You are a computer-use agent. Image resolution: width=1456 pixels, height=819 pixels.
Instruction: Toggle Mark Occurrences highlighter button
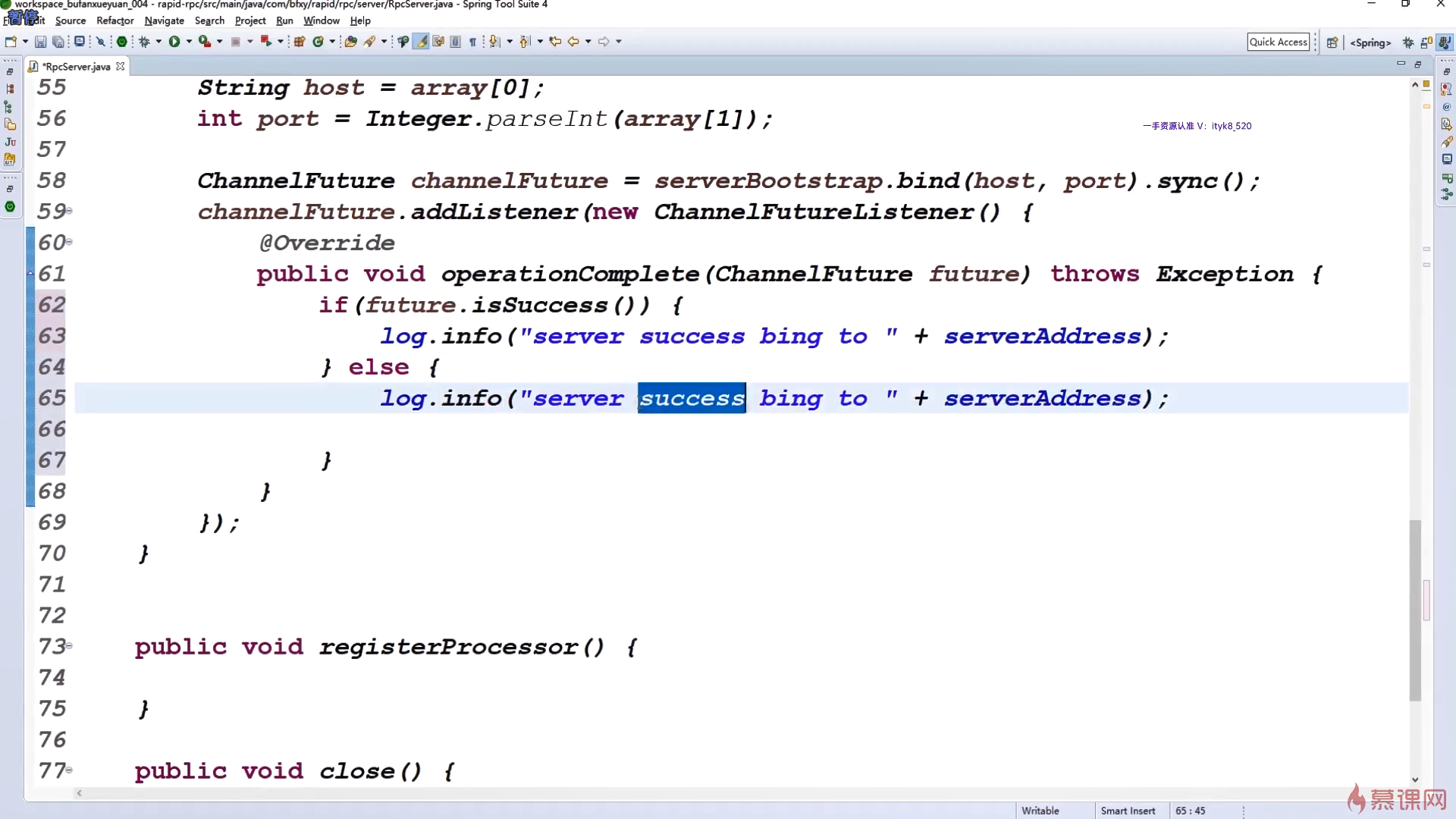(x=421, y=42)
